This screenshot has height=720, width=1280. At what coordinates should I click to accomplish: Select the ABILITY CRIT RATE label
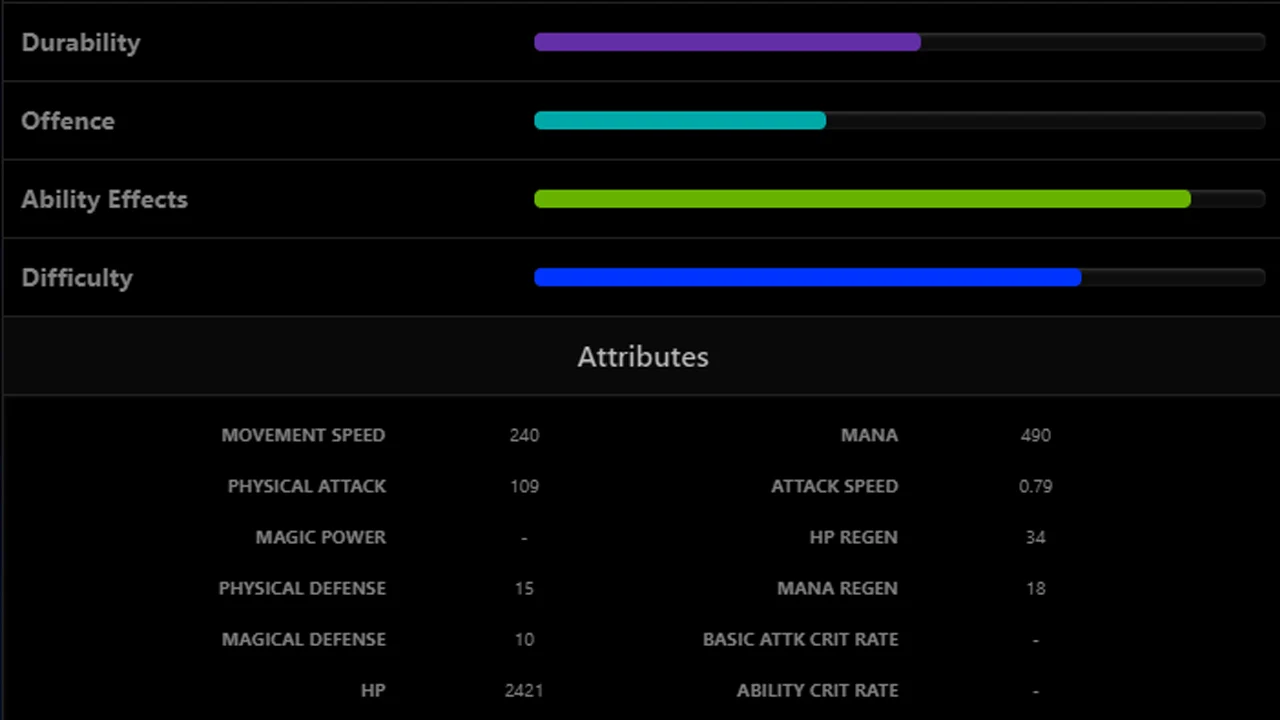click(x=818, y=690)
